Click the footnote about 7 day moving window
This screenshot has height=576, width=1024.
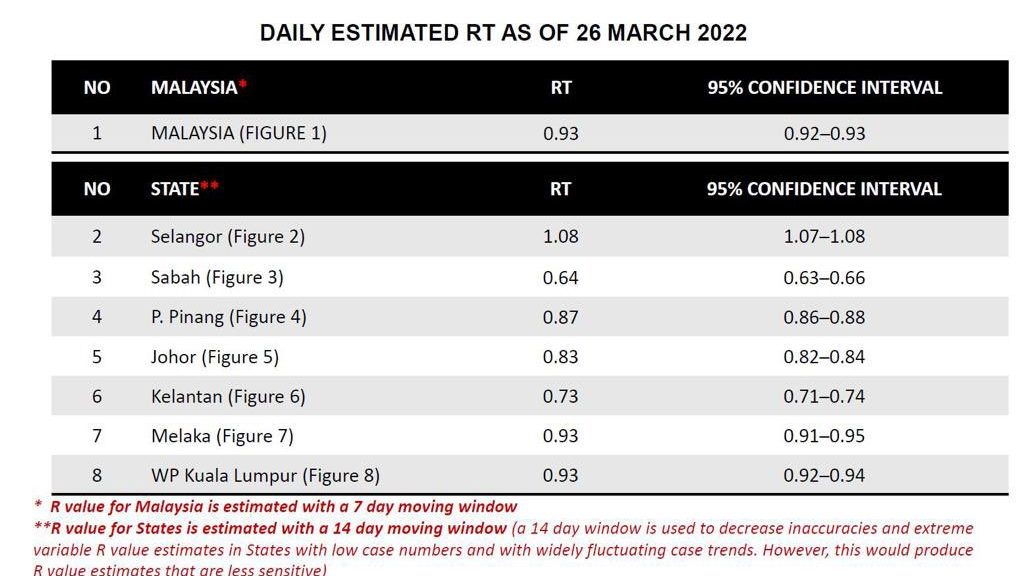tap(276, 506)
